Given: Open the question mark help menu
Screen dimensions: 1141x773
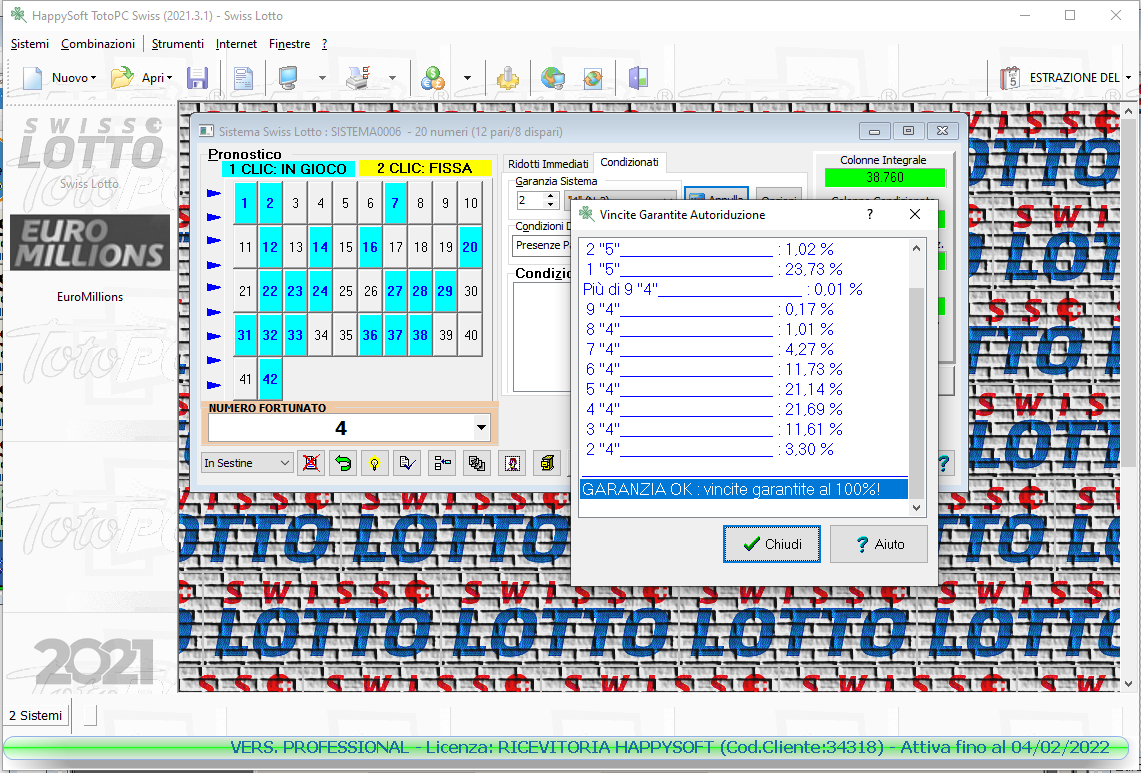Looking at the screenshot, I should point(325,44).
